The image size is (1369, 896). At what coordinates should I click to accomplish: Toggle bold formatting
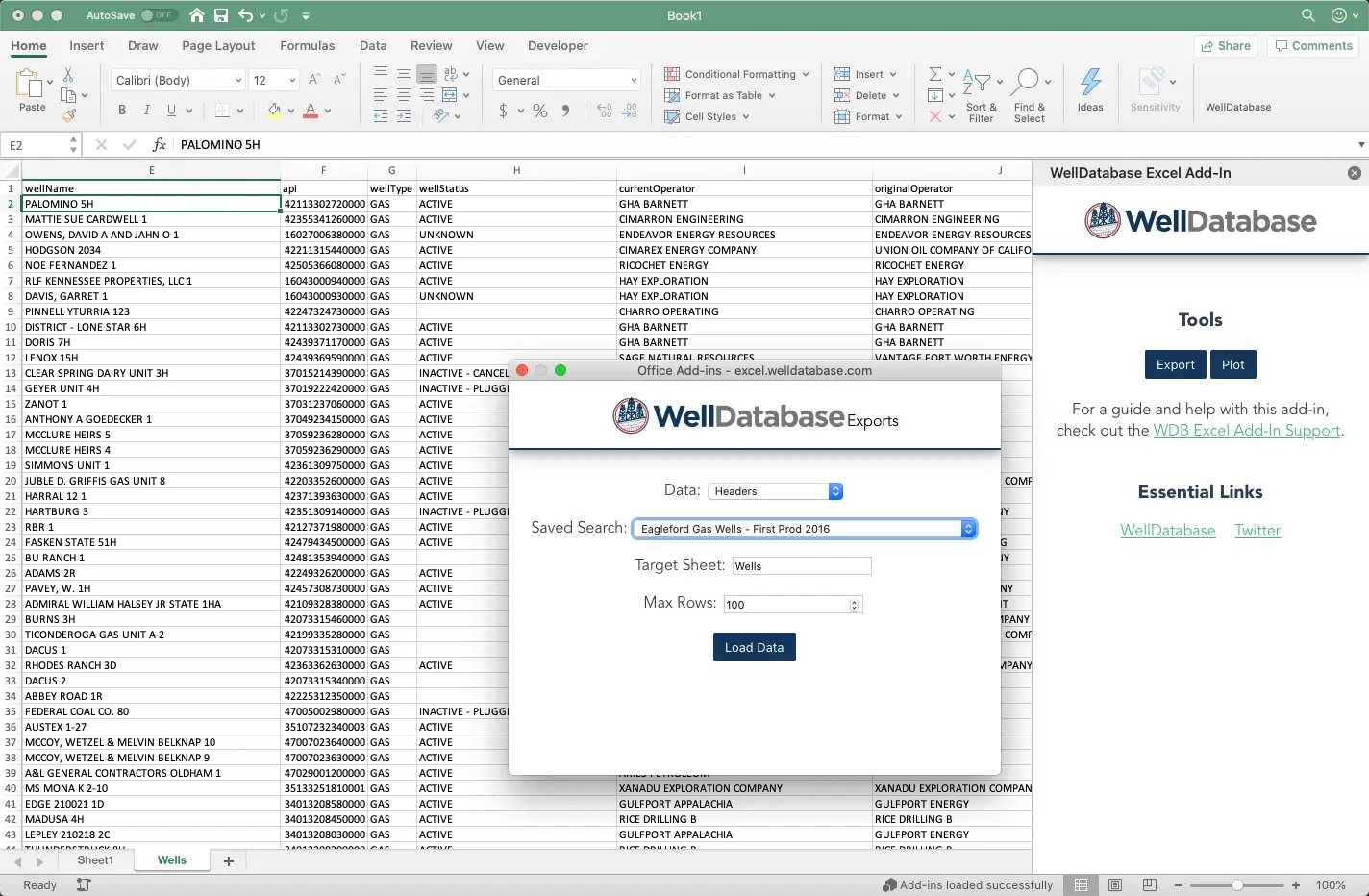pyautogui.click(x=122, y=111)
